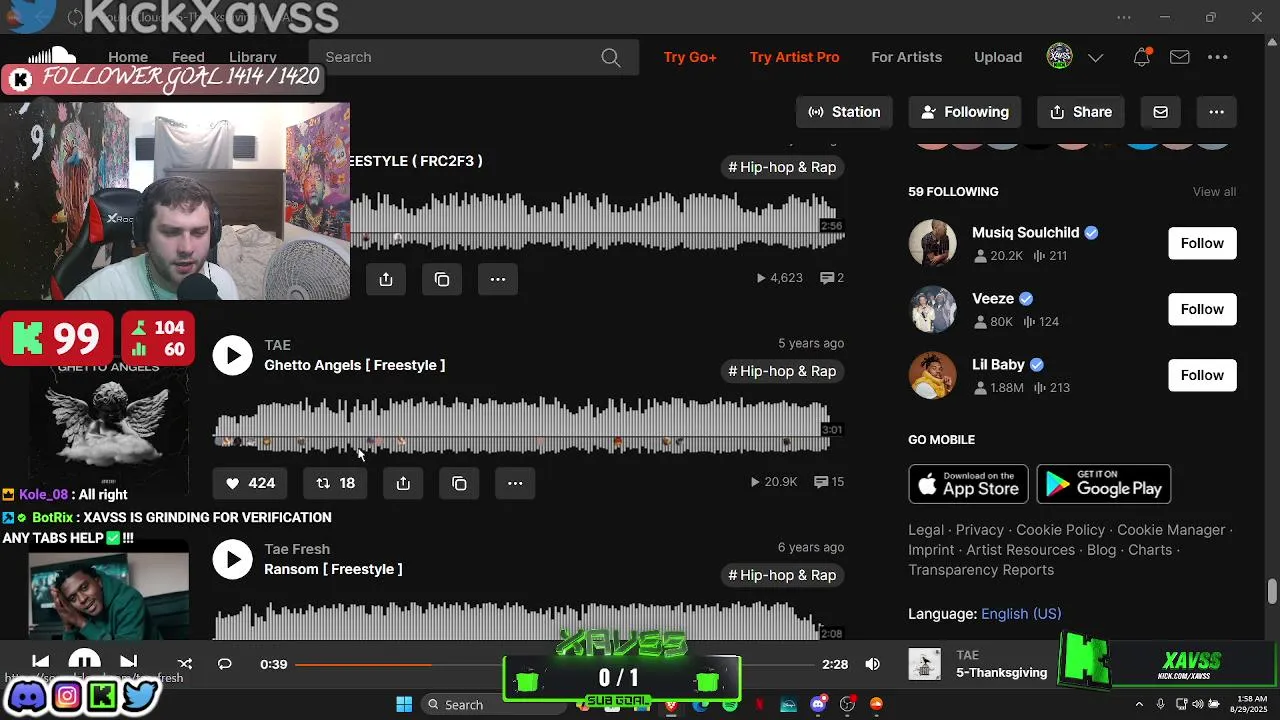Click the page vertical scrollbar thumb
Viewport: 1280px width, 720px height.
(x=1272, y=591)
